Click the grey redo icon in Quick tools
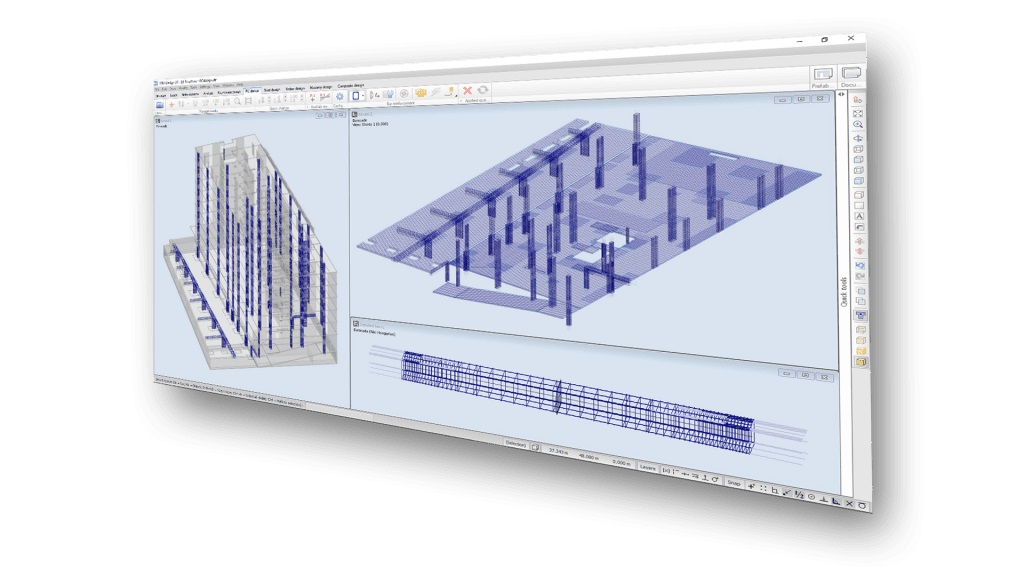 pos(859,276)
